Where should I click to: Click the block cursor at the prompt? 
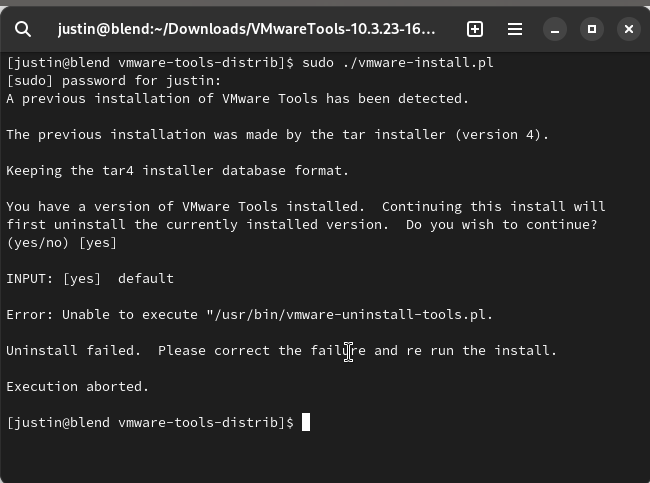(x=306, y=422)
